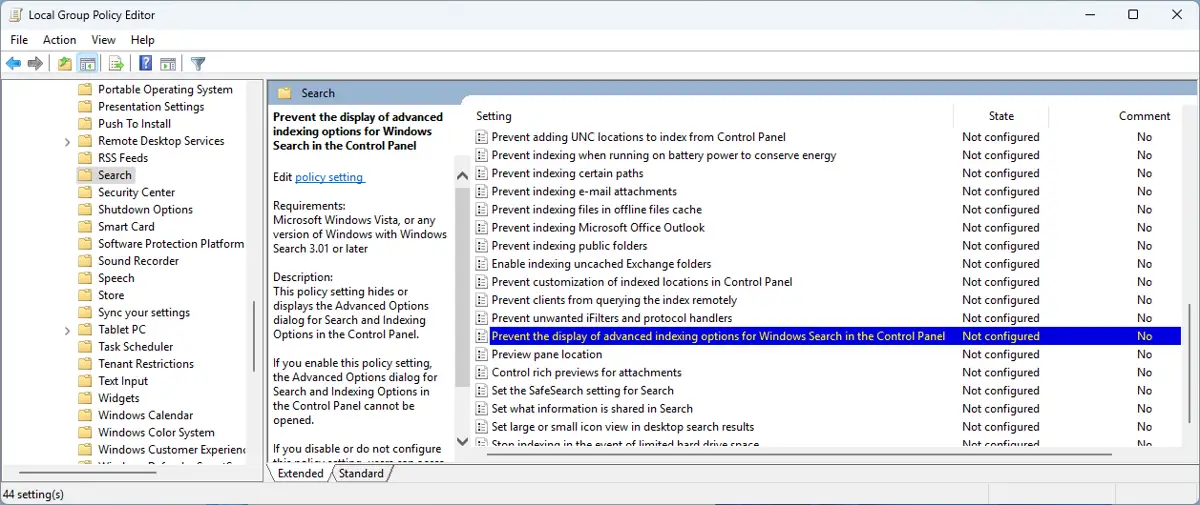Expand the Remote Desktop Services node
The height and width of the screenshot is (505, 1200).
pos(68,141)
